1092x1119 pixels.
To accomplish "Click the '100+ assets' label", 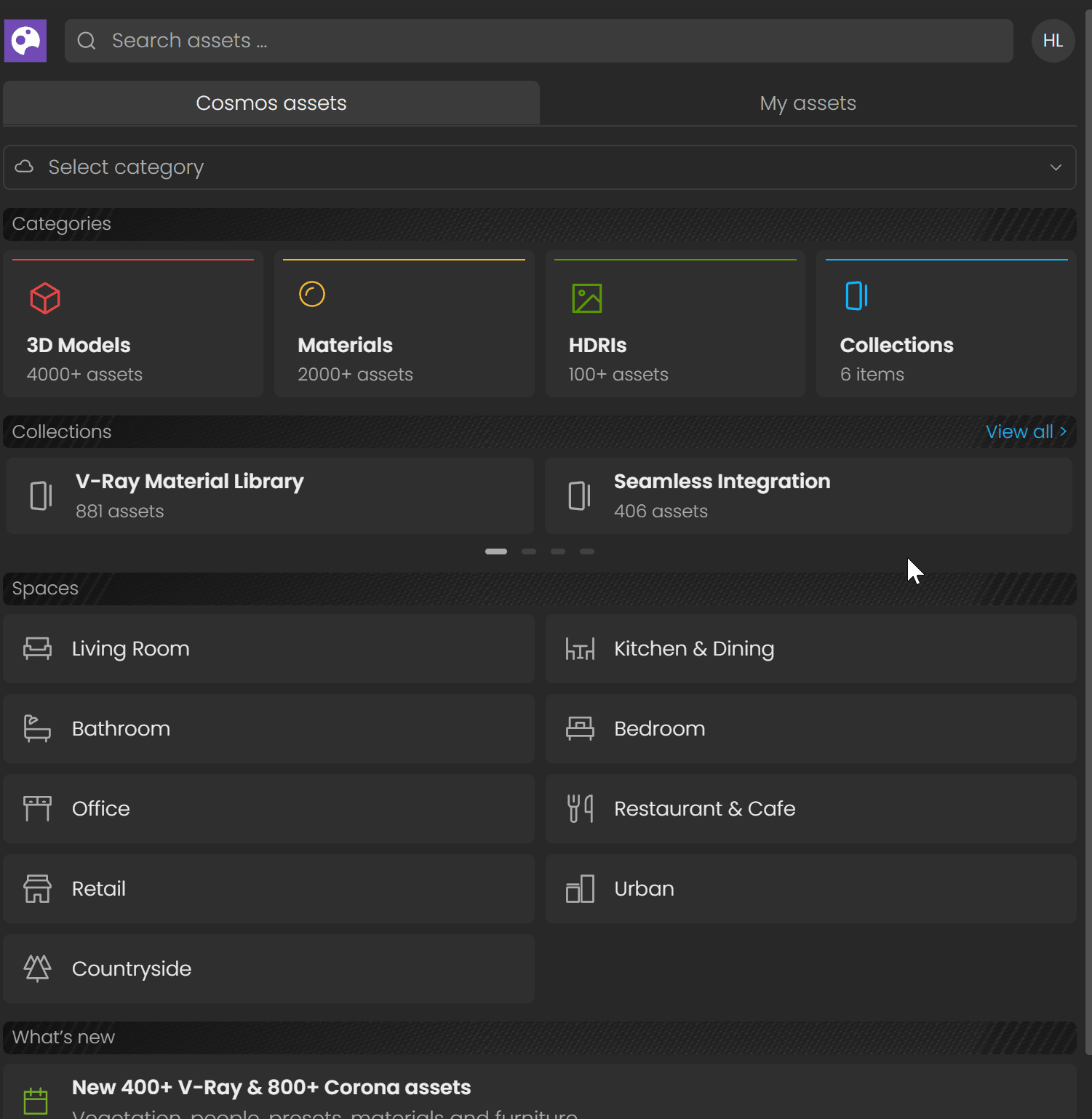I will (618, 375).
